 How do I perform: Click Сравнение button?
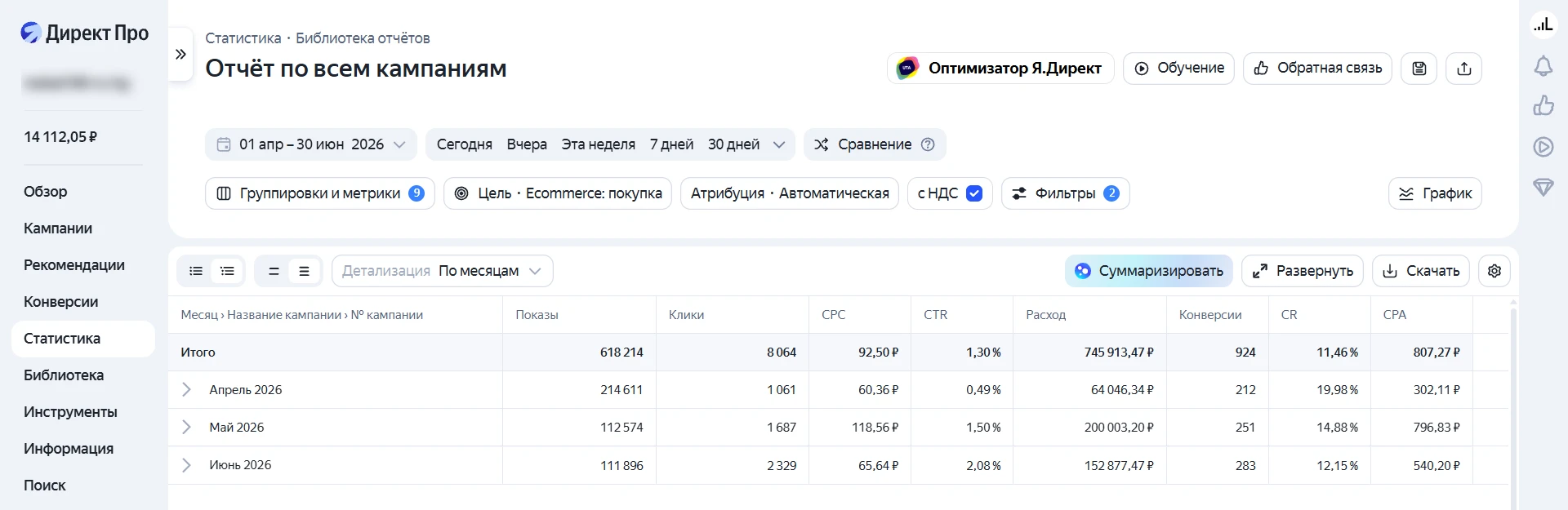coord(875,144)
